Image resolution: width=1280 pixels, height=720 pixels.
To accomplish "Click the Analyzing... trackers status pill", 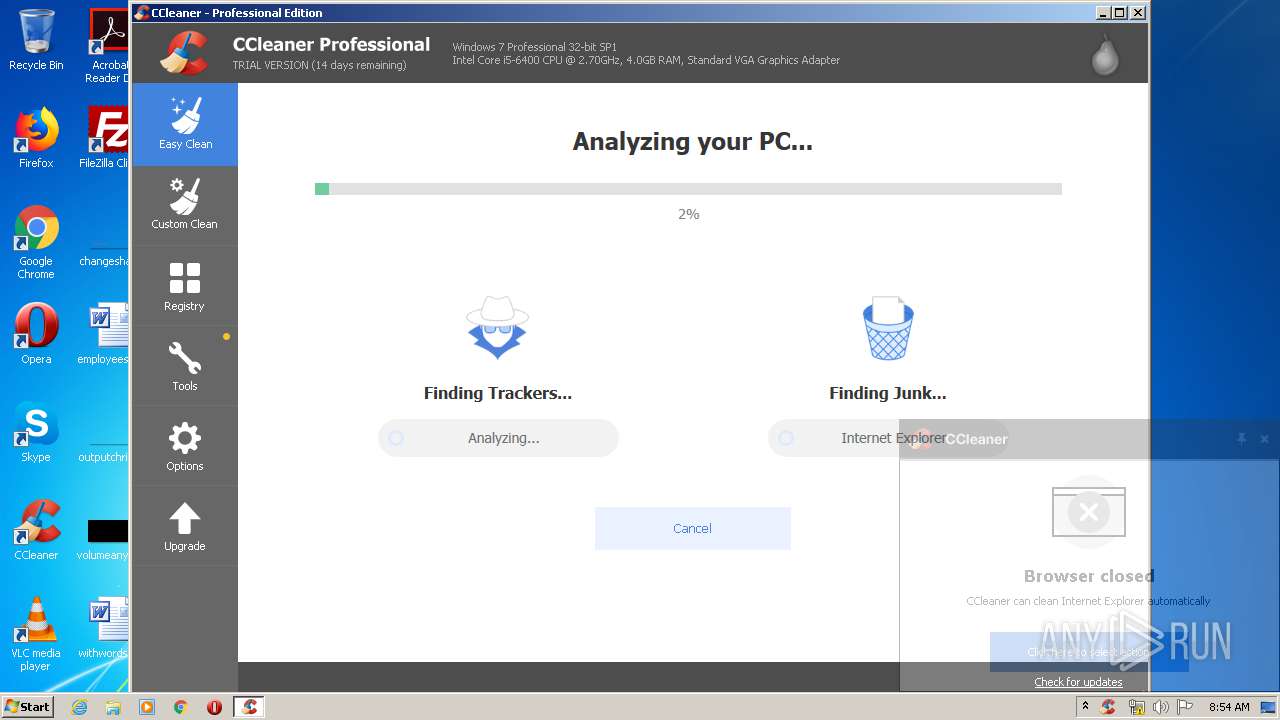I will (x=498, y=438).
